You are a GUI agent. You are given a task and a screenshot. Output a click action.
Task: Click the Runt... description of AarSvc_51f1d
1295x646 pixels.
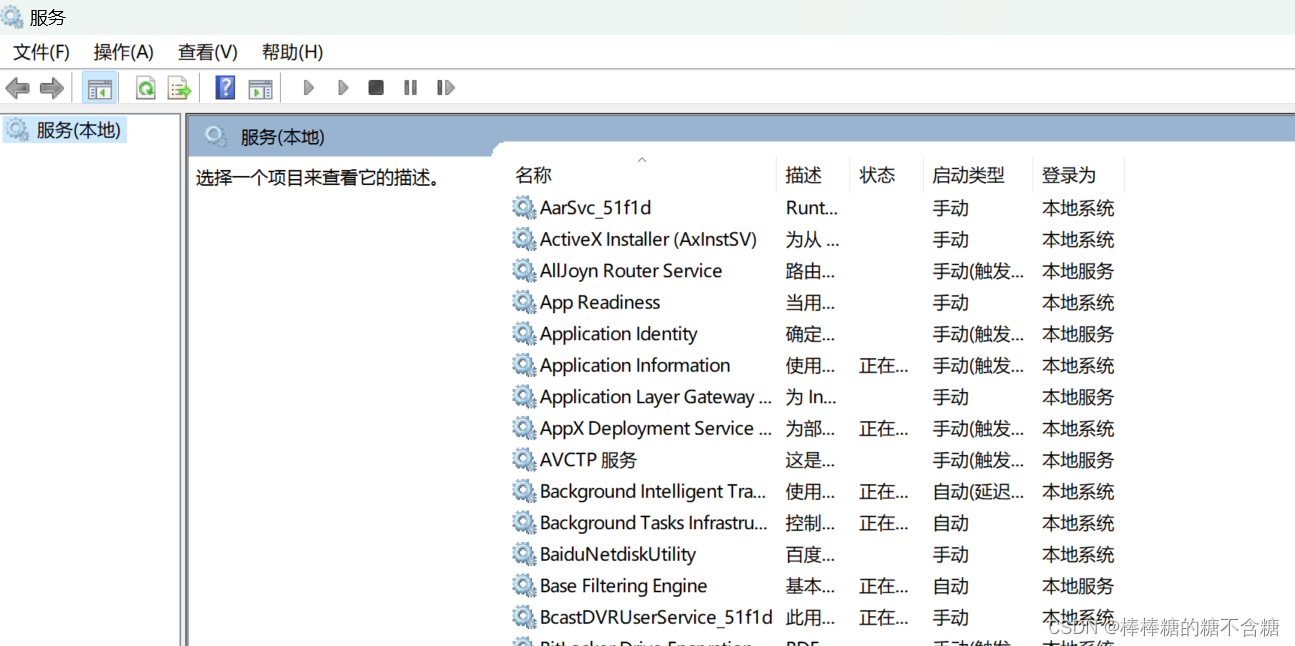point(812,208)
